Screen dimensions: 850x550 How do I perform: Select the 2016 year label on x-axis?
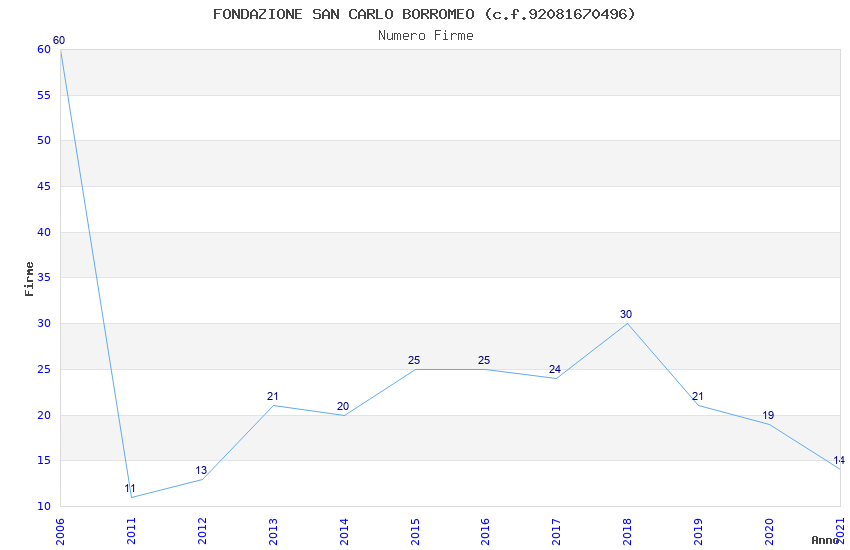click(x=485, y=531)
